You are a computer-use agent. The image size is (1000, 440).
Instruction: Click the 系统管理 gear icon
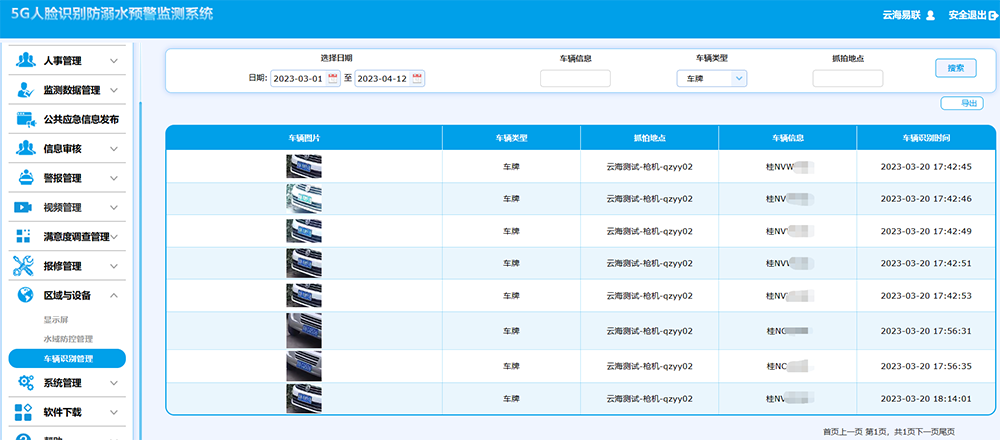point(25,382)
